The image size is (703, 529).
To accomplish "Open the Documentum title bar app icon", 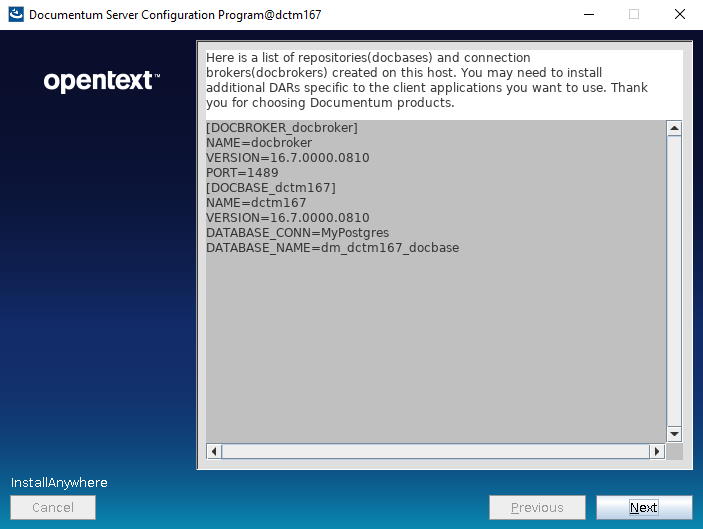I will 15,15.
